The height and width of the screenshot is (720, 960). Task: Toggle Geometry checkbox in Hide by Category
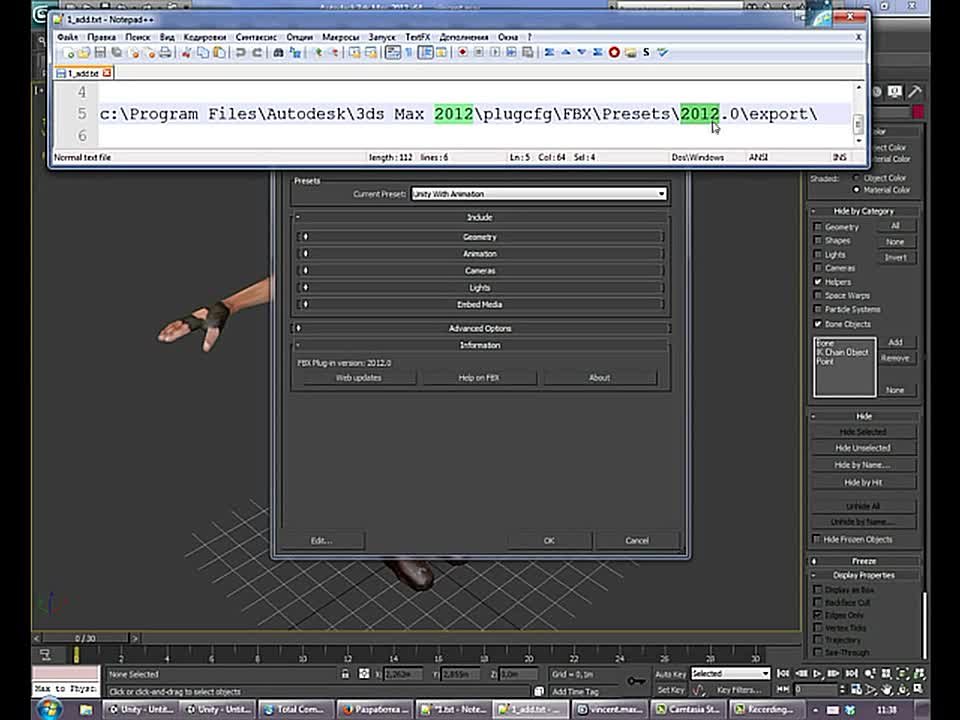pos(818,227)
